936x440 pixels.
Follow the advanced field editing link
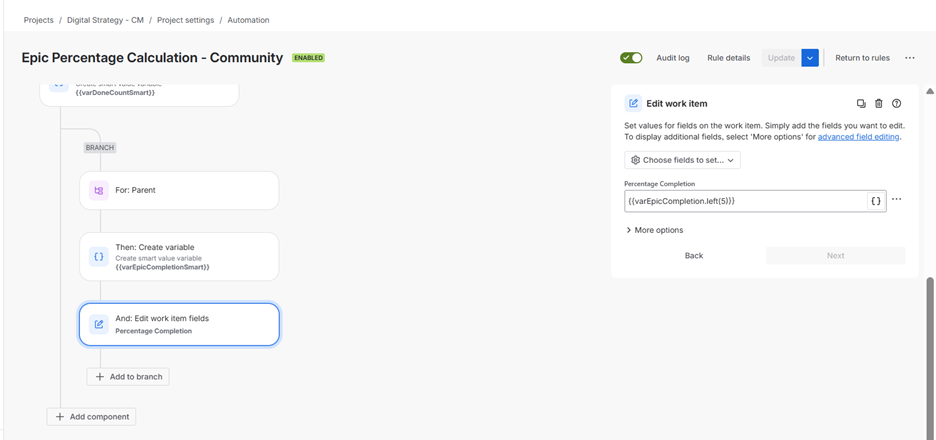click(858, 137)
